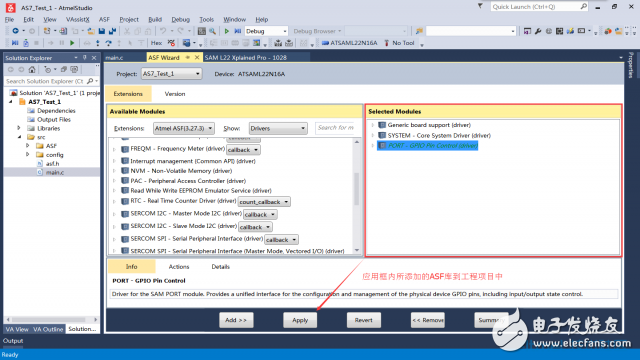Image resolution: width=640 pixels, height=360 pixels.
Task: Open RTC count_callback mode dropdown
Action: (x=264, y=202)
